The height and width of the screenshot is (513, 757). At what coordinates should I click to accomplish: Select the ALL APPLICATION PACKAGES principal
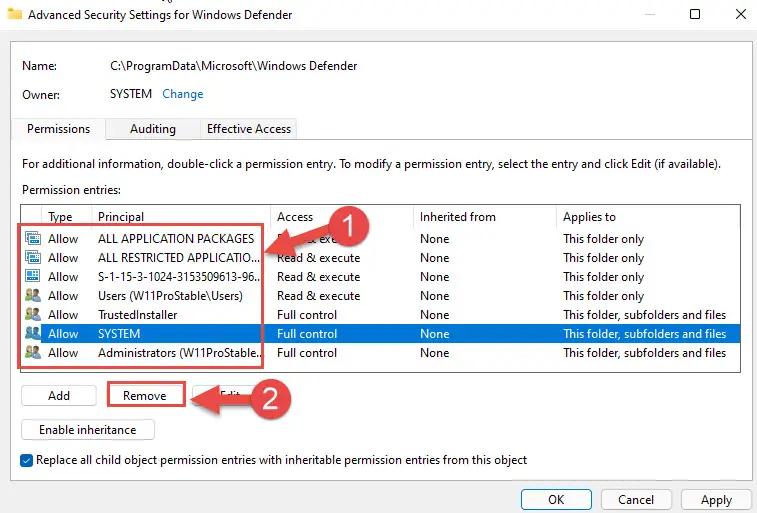pos(176,238)
